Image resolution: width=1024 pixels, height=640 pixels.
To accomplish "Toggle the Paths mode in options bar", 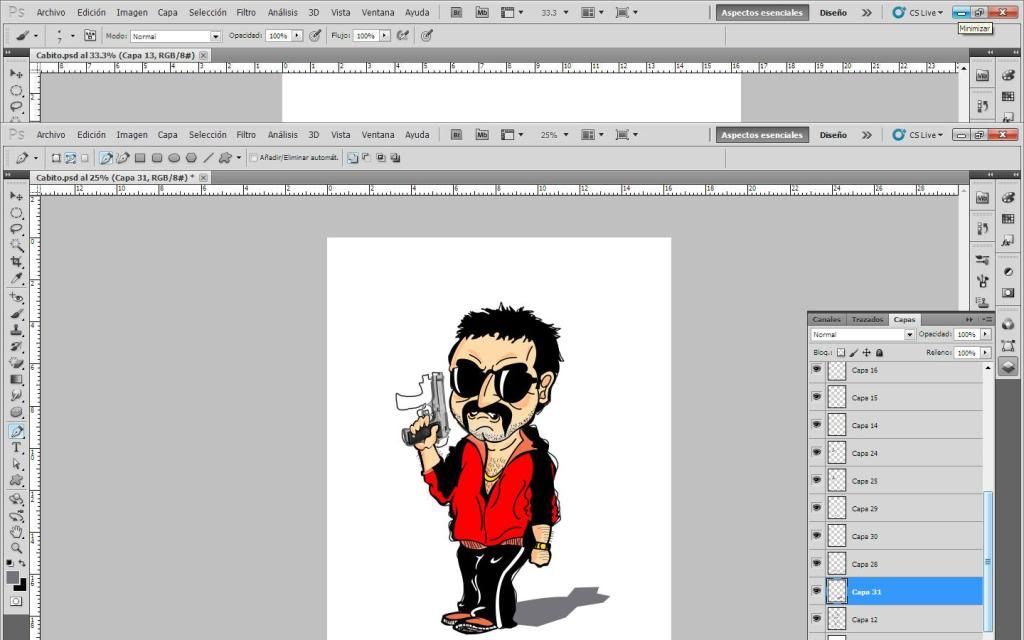I will [71, 157].
